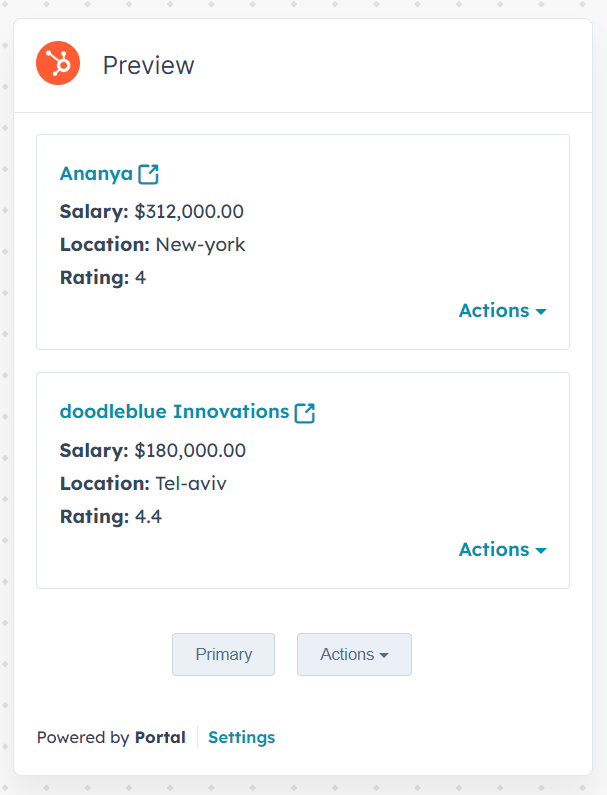The height and width of the screenshot is (795, 607).
Task: Expand Actions dropdown in doodleblue Innovations card
Action: 502,550
